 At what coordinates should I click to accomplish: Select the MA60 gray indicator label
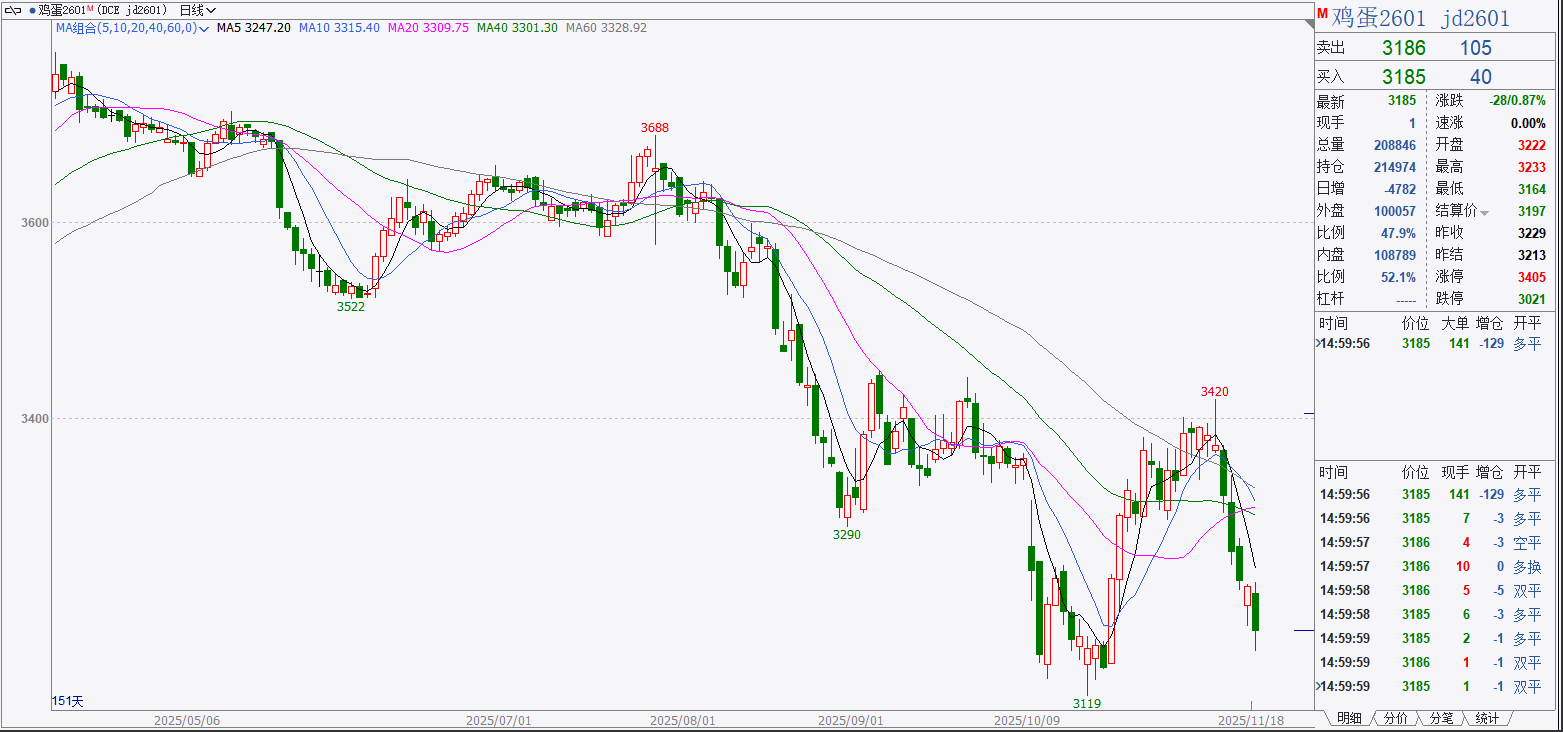point(606,28)
